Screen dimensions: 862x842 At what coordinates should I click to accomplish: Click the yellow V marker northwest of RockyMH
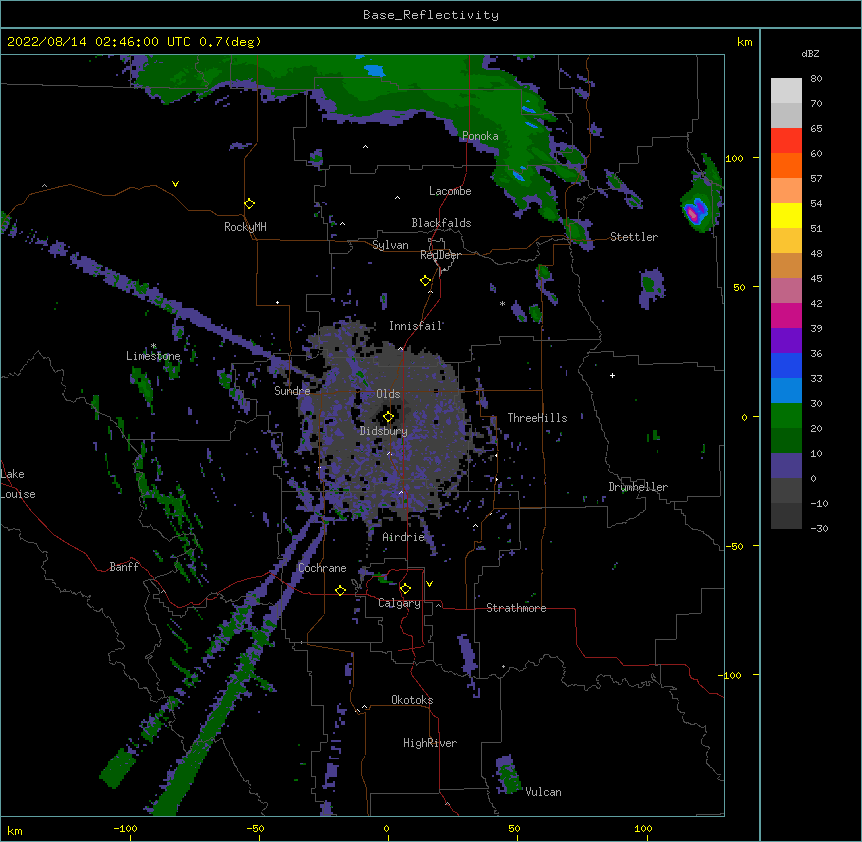(x=175, y=184)
